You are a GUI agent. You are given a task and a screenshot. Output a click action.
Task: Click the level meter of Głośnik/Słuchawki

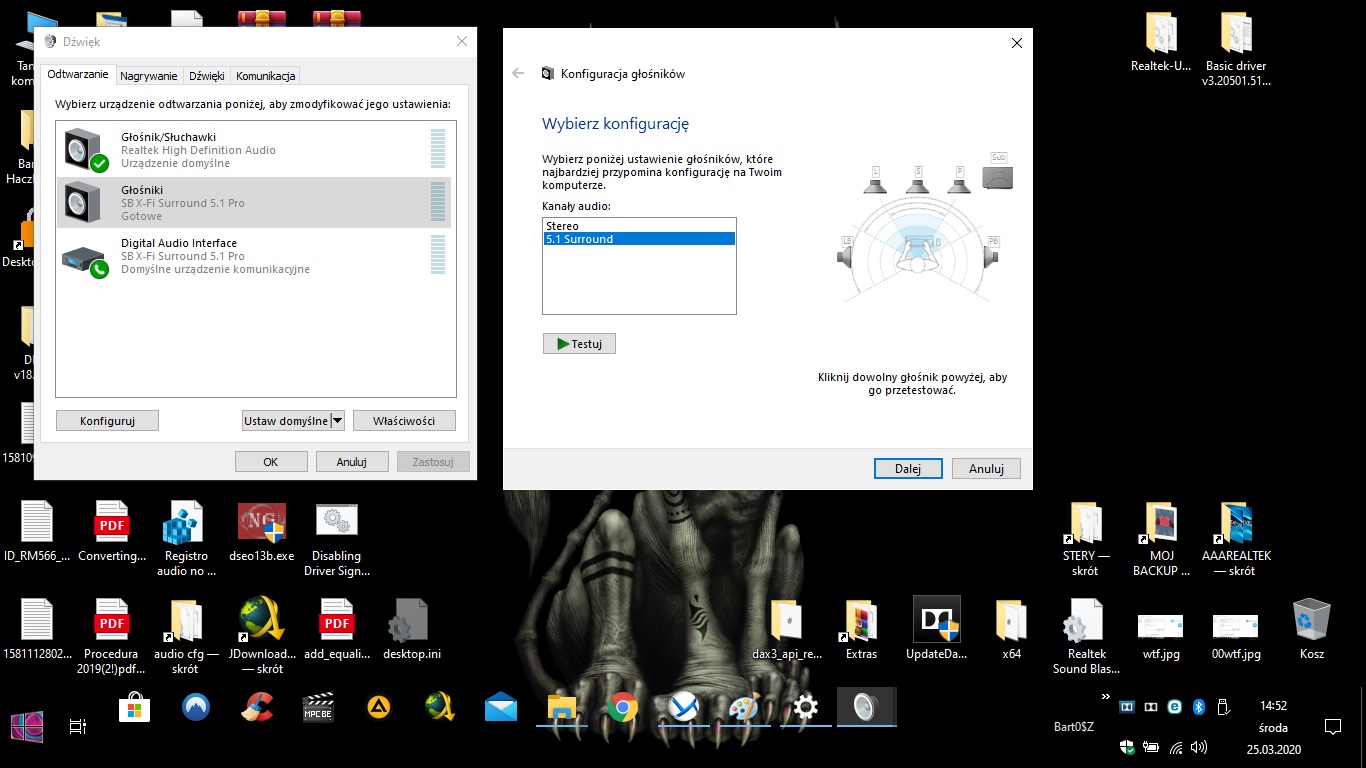click(437, 149)
